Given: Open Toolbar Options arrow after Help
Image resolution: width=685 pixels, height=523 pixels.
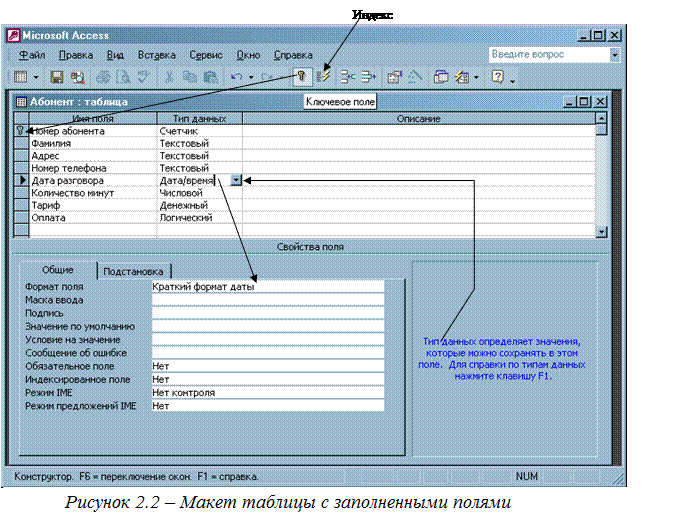Looking at the screenshot, I should [x=513, y=80].
